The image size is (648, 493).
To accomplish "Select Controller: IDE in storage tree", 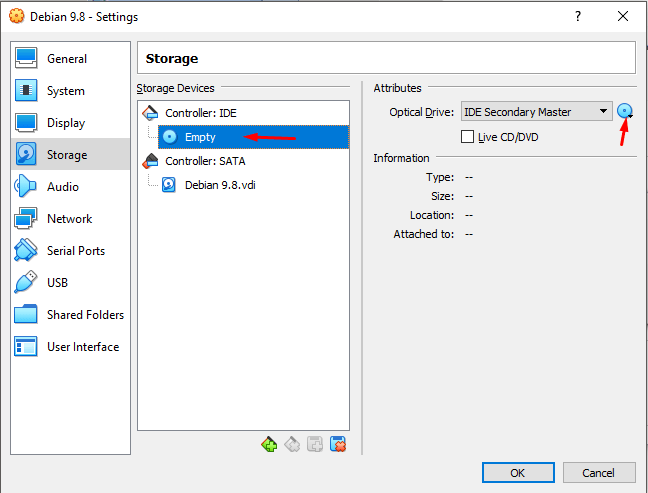I will (200, 113).
